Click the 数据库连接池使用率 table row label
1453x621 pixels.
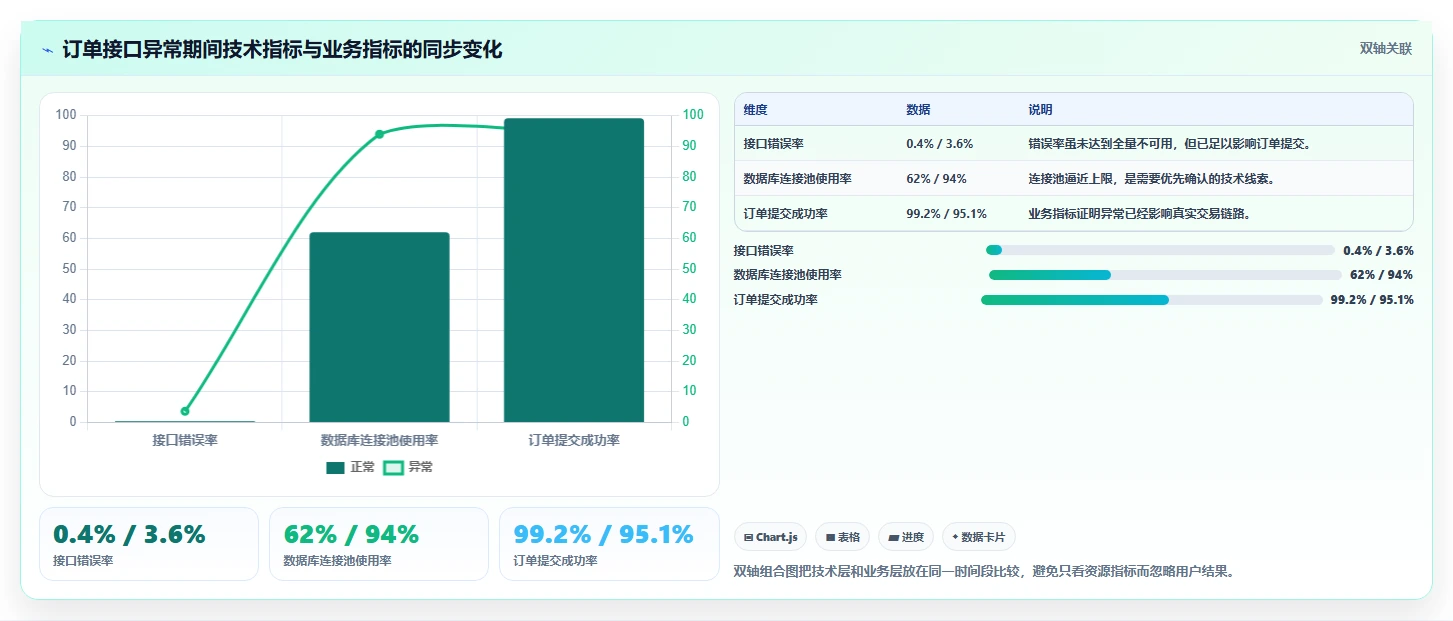(797, 179)
